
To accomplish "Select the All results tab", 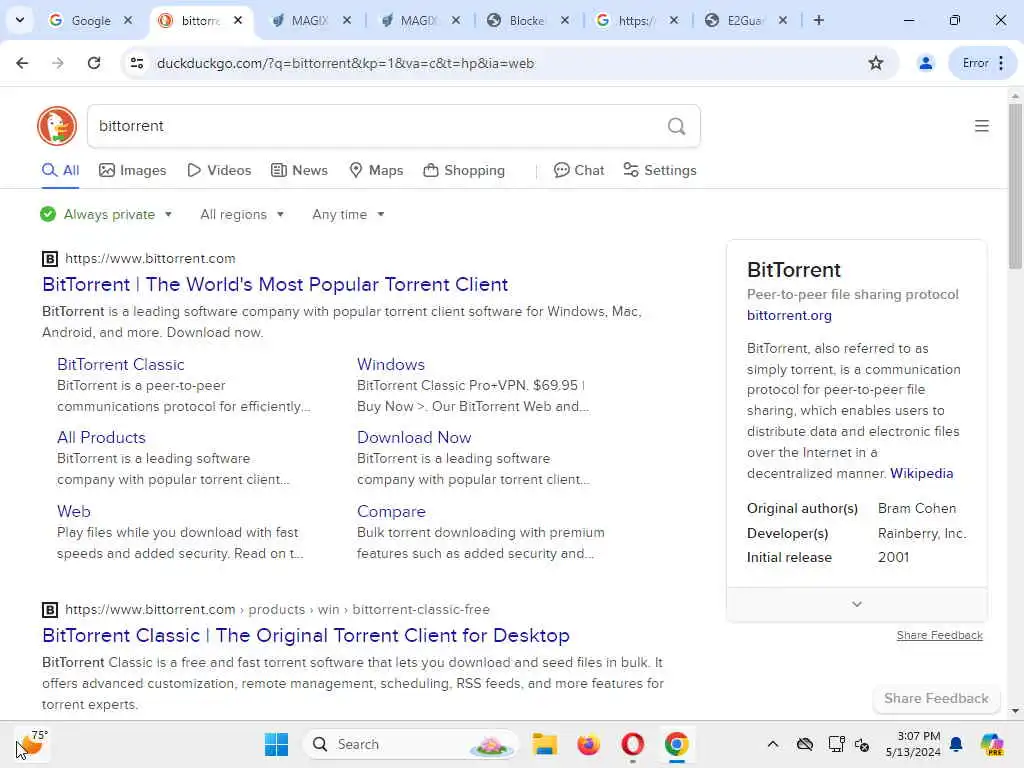I will click(60, 170).
